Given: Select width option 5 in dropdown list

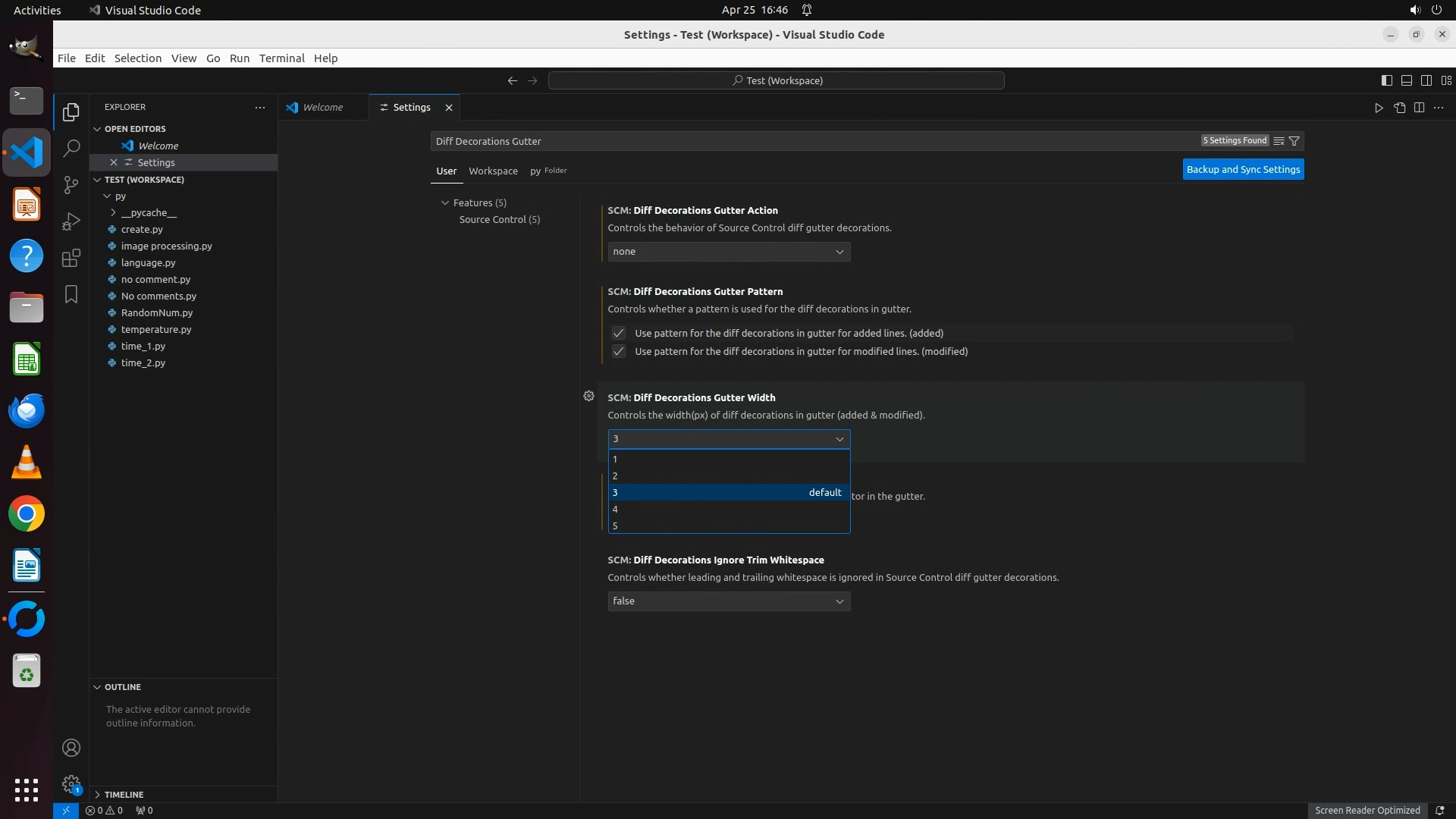Looking at the screenshot, I should pos(728,526).
